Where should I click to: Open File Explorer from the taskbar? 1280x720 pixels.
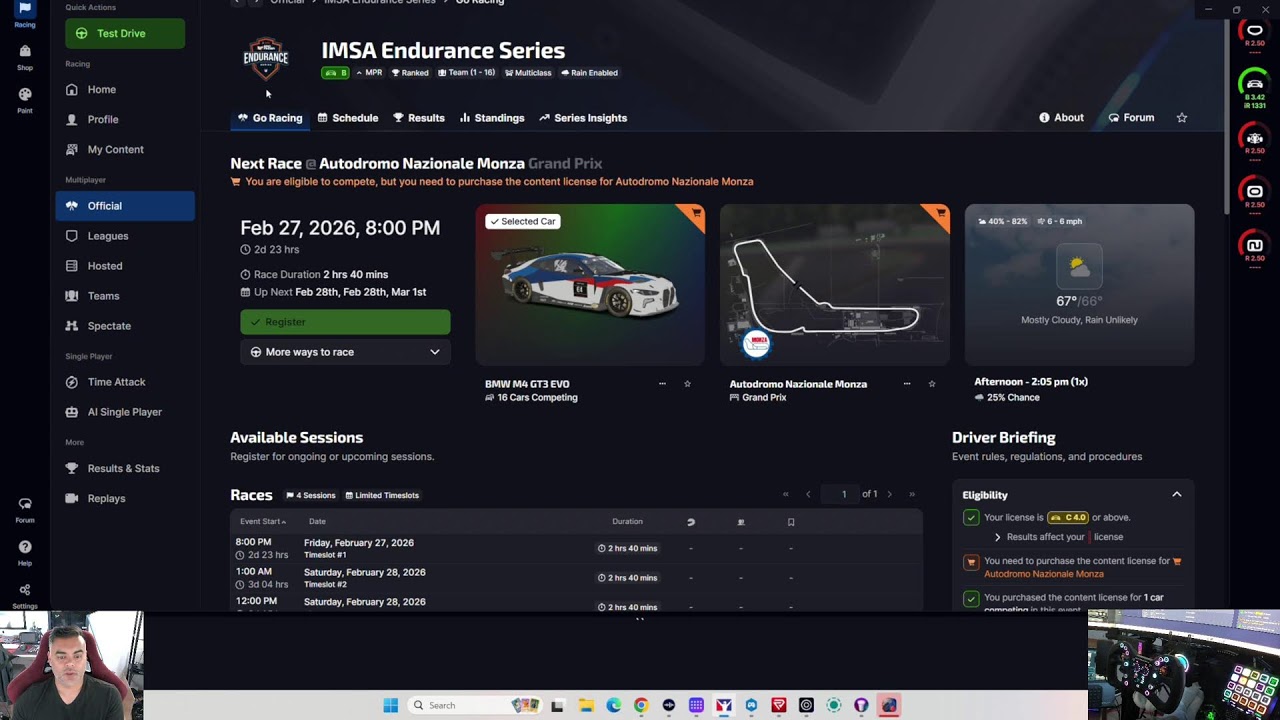point(586,705)
